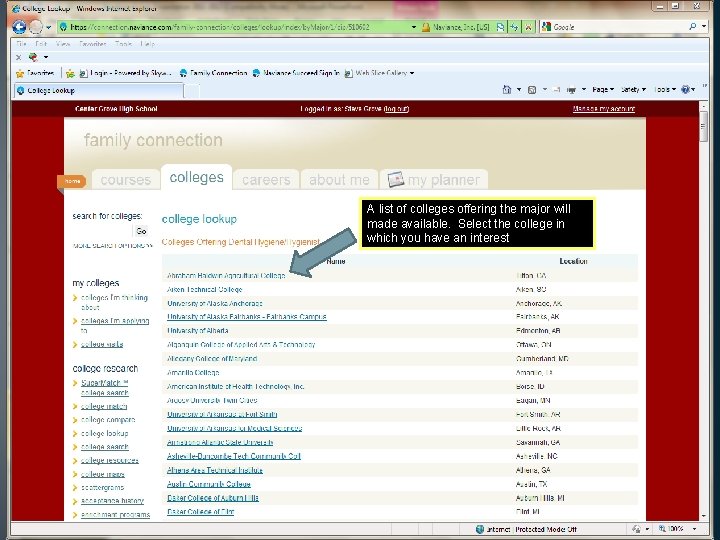Viewport: 720px width, 540px height.
Task: Open the Edit menu
Action: click(41, 44)
